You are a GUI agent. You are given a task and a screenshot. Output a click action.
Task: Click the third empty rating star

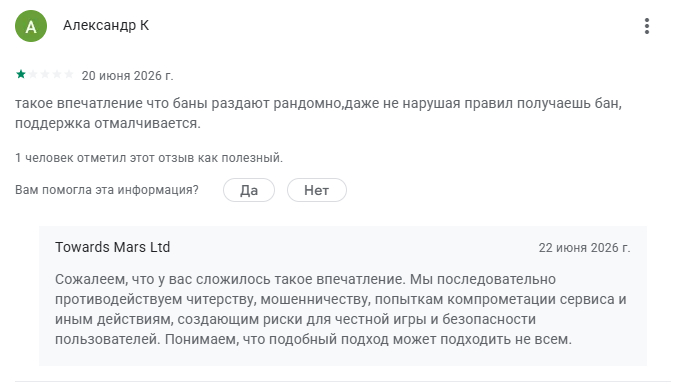point(45,74)
